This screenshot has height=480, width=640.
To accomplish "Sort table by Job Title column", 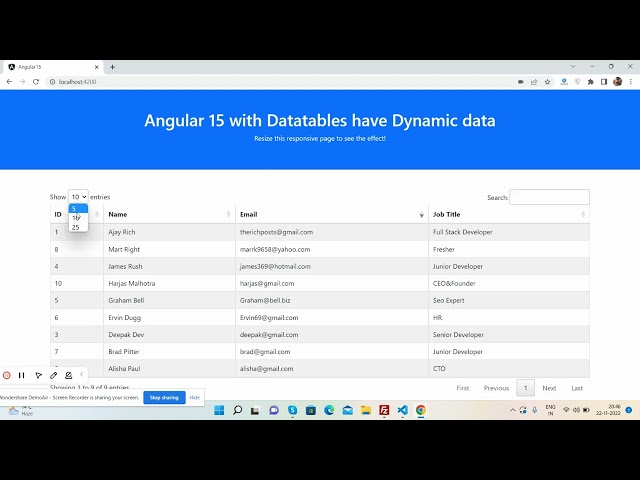I will 509,214.
